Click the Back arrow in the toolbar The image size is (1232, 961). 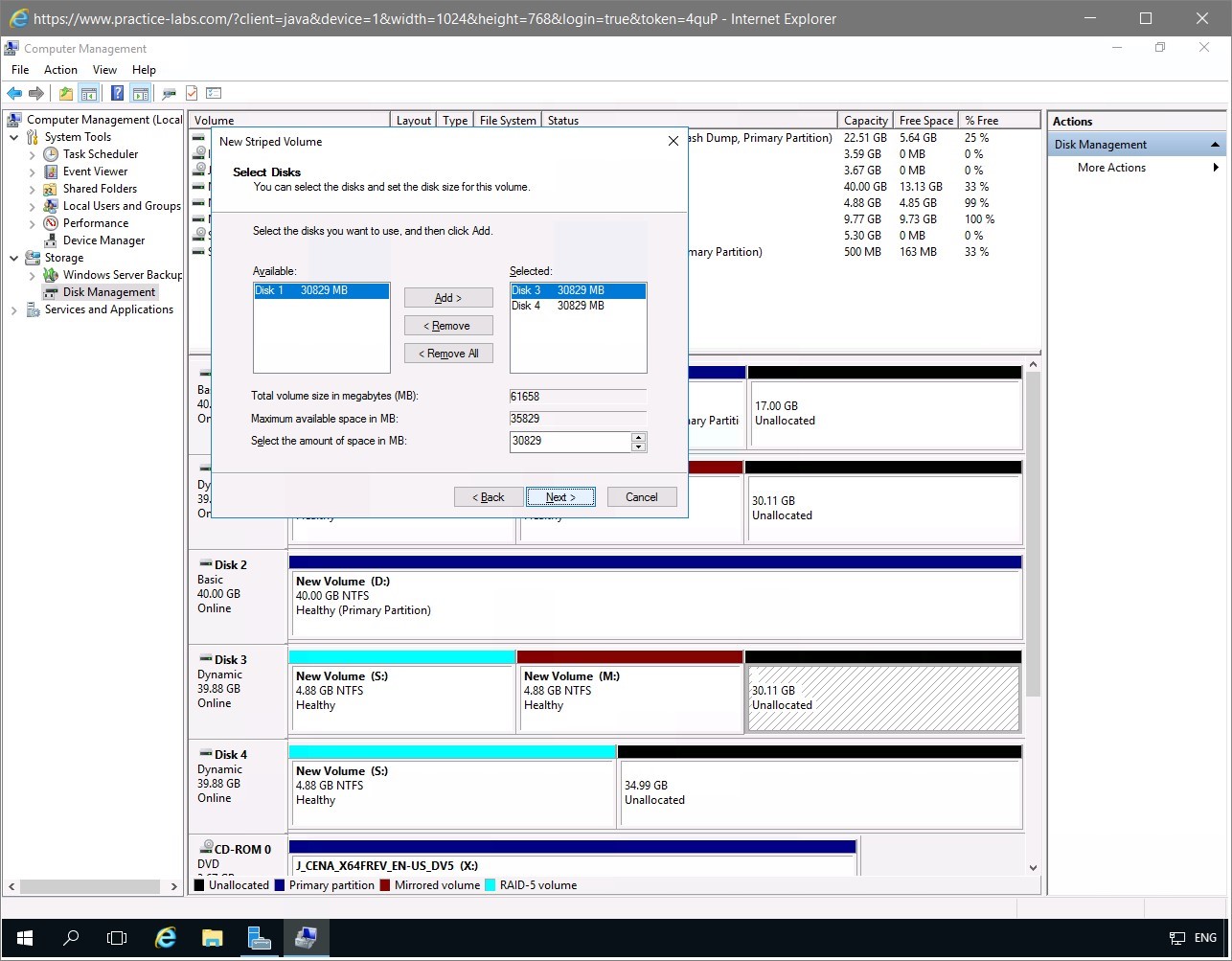point(14,93)
